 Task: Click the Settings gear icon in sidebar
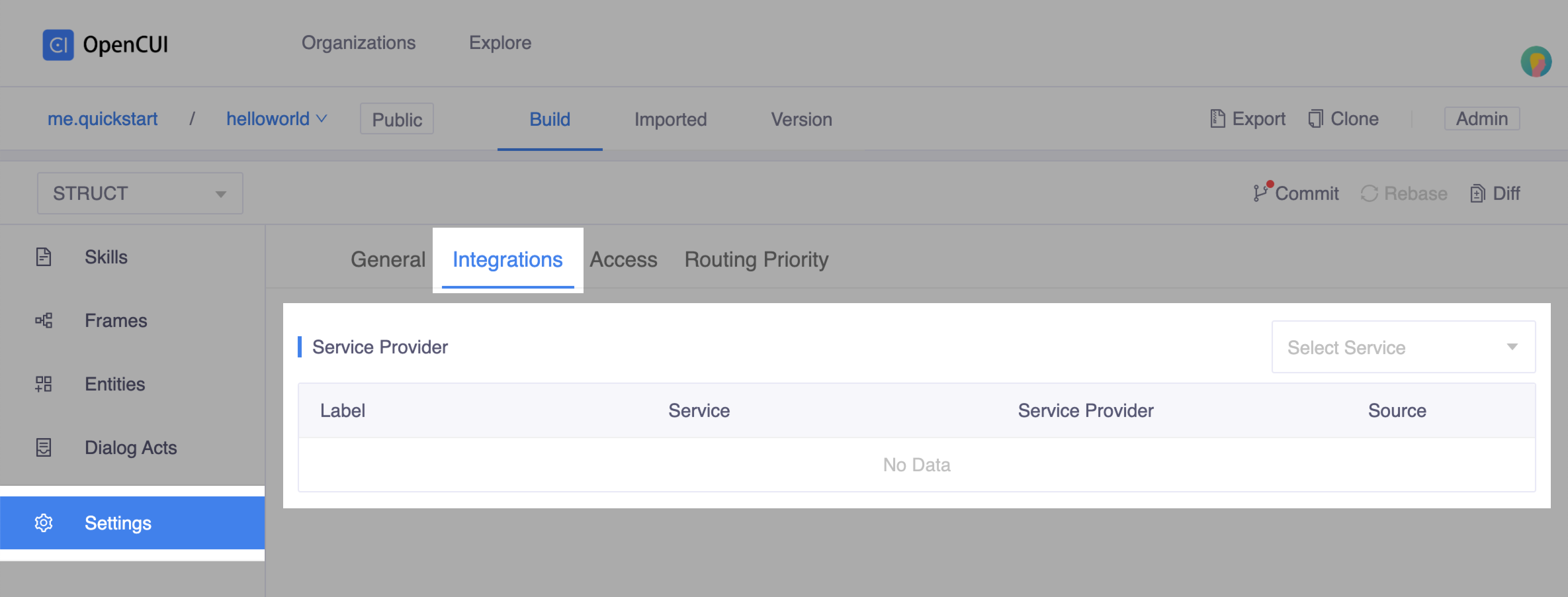44,523
